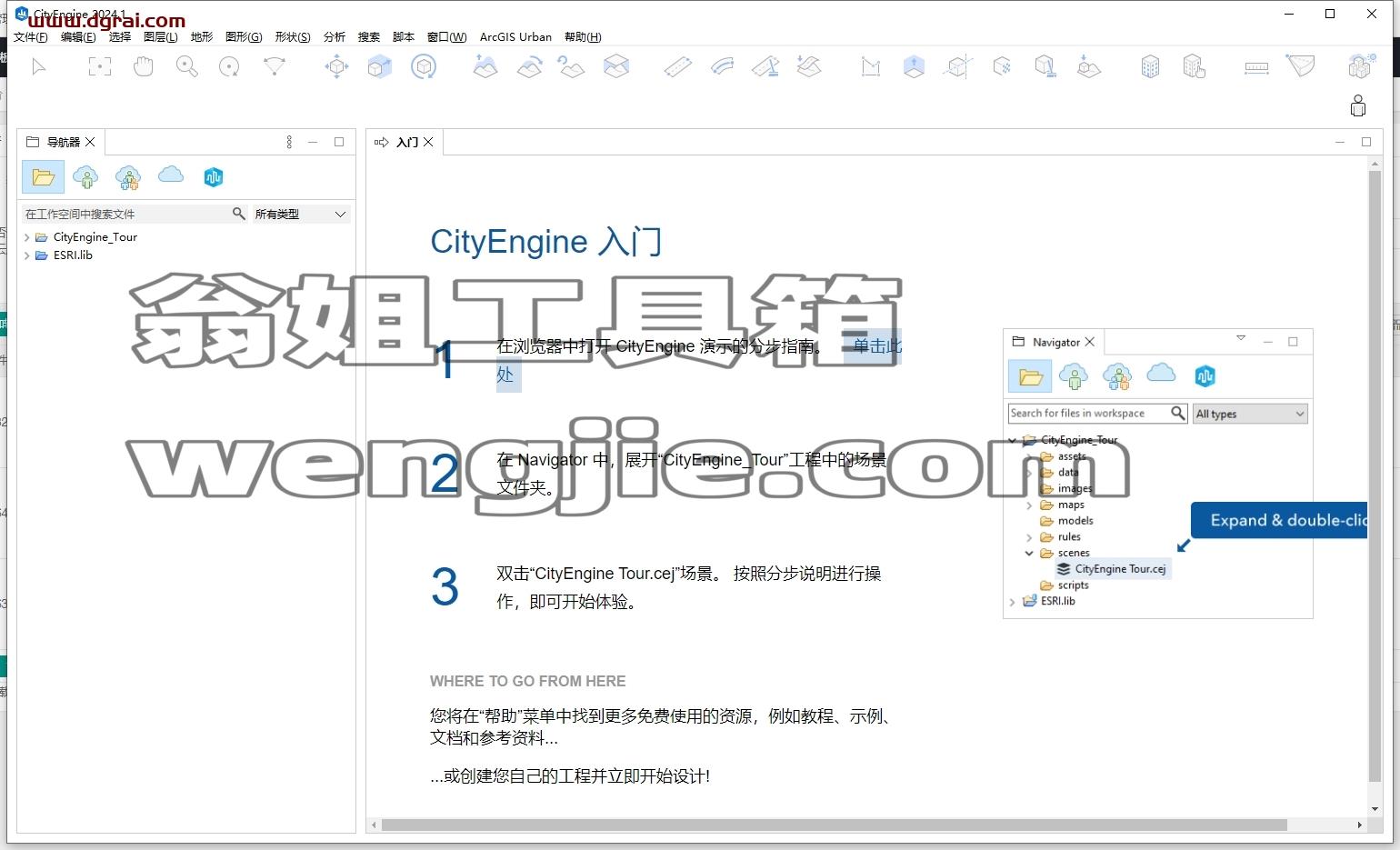Click the terrain edit brush icon
The width and height of the screenshot is (1400, 850).
point(485,66)
